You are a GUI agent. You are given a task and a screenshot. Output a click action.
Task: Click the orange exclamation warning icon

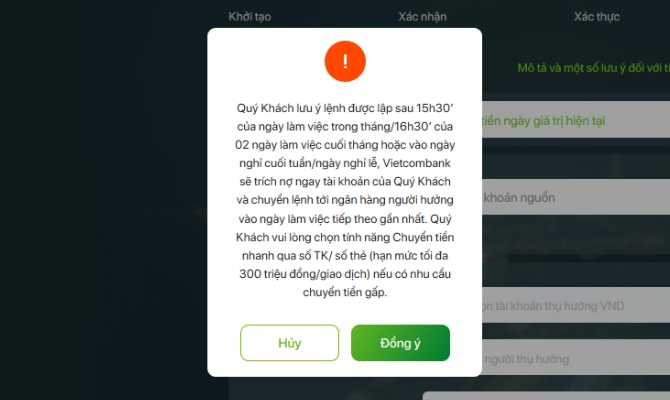(345, 61)
